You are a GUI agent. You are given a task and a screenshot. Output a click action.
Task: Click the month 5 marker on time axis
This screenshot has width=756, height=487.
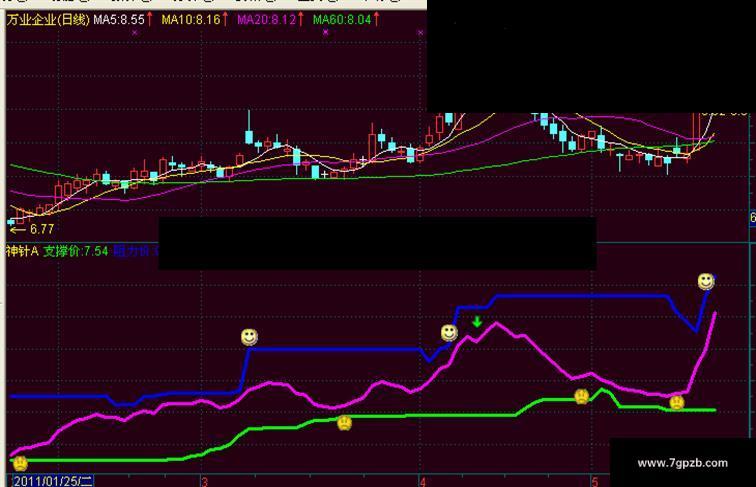tap(595, 481)
